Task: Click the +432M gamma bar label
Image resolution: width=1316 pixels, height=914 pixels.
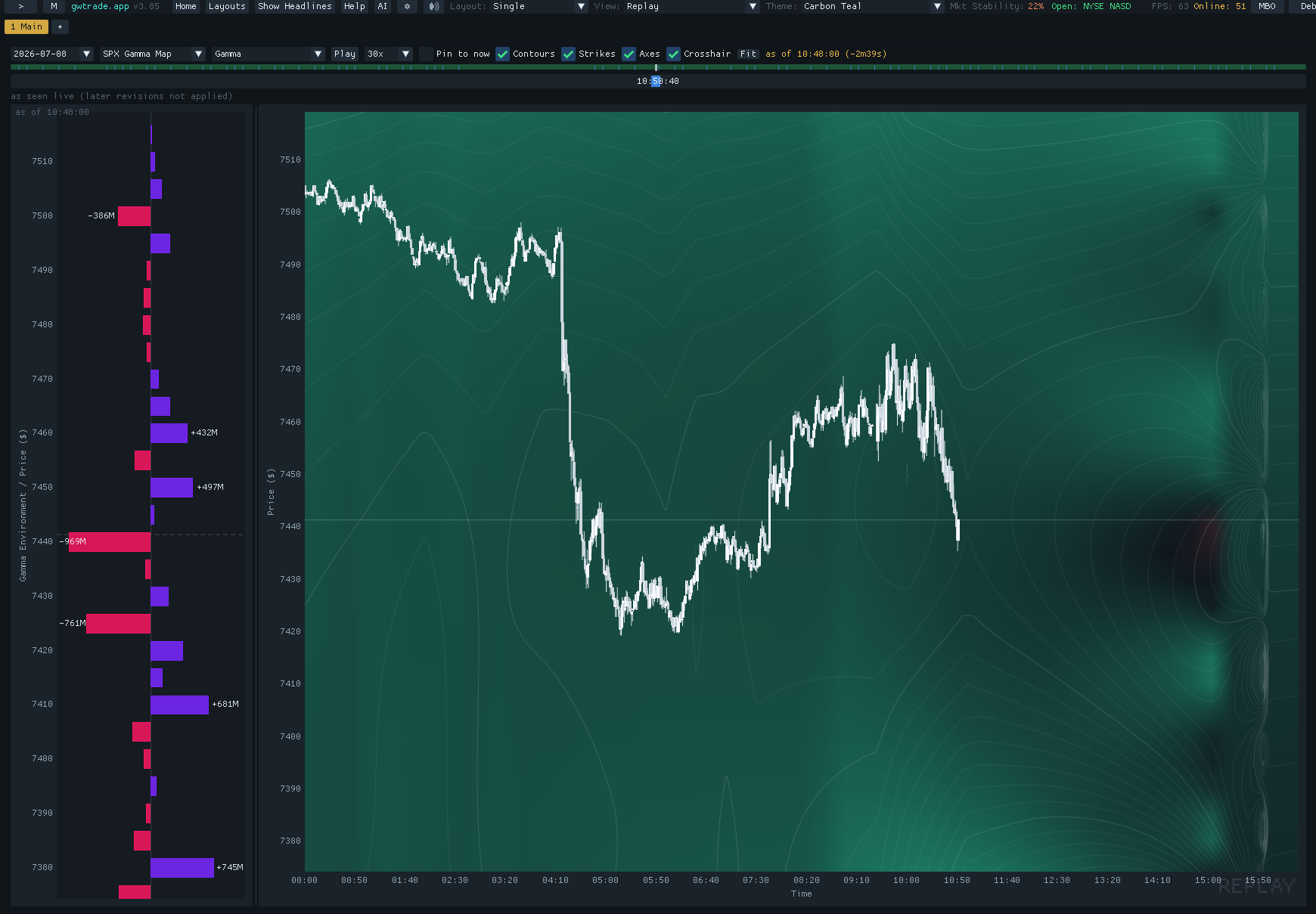Action: click(x=204, y=433)
